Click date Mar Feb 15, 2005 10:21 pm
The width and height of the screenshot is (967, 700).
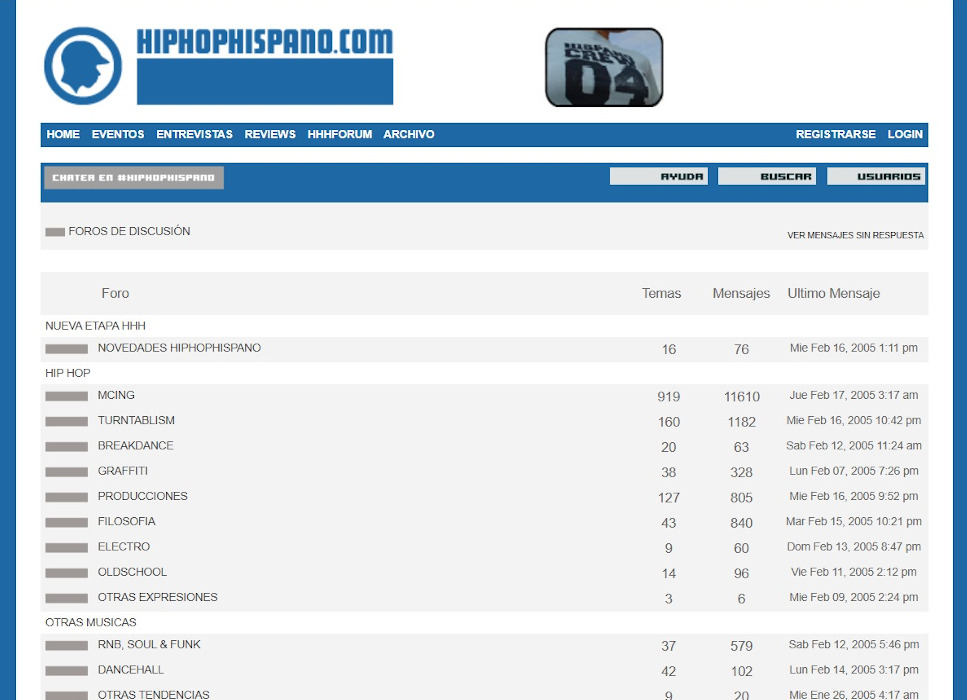click(854, 522)
